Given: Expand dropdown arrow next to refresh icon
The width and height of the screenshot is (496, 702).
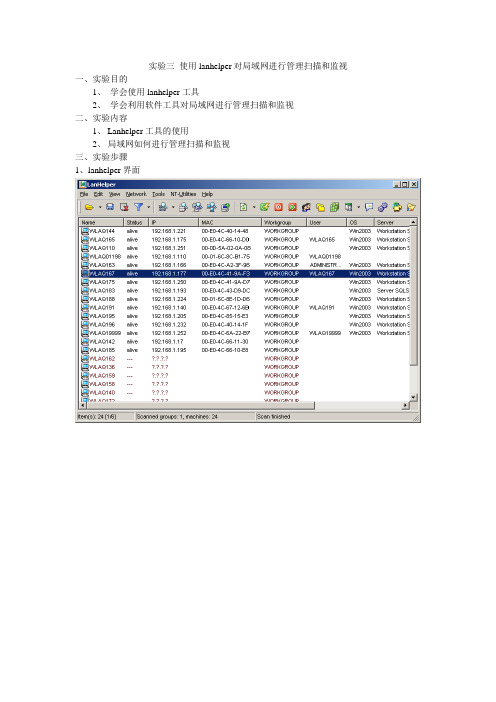Looking at the screenshot, I should [254, 207].
